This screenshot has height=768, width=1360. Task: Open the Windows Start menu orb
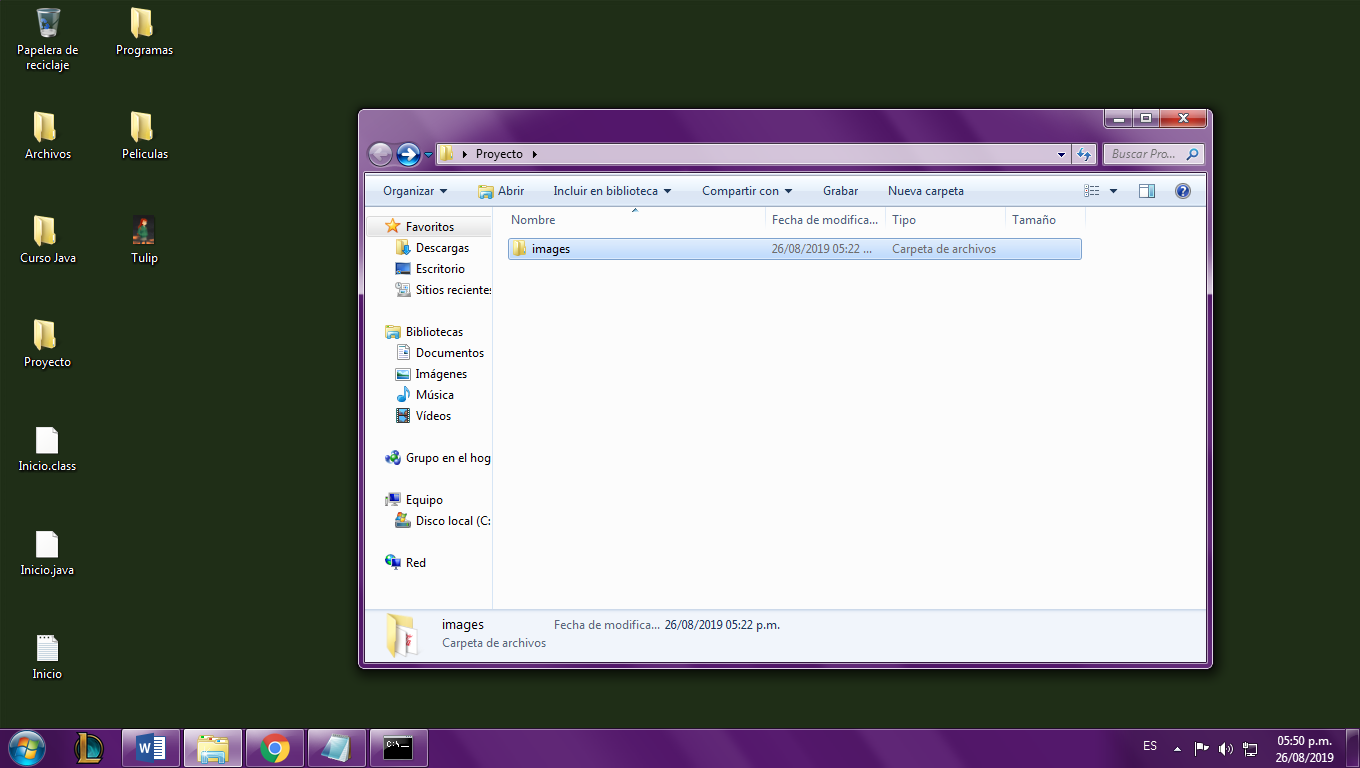tap(27, 748)
